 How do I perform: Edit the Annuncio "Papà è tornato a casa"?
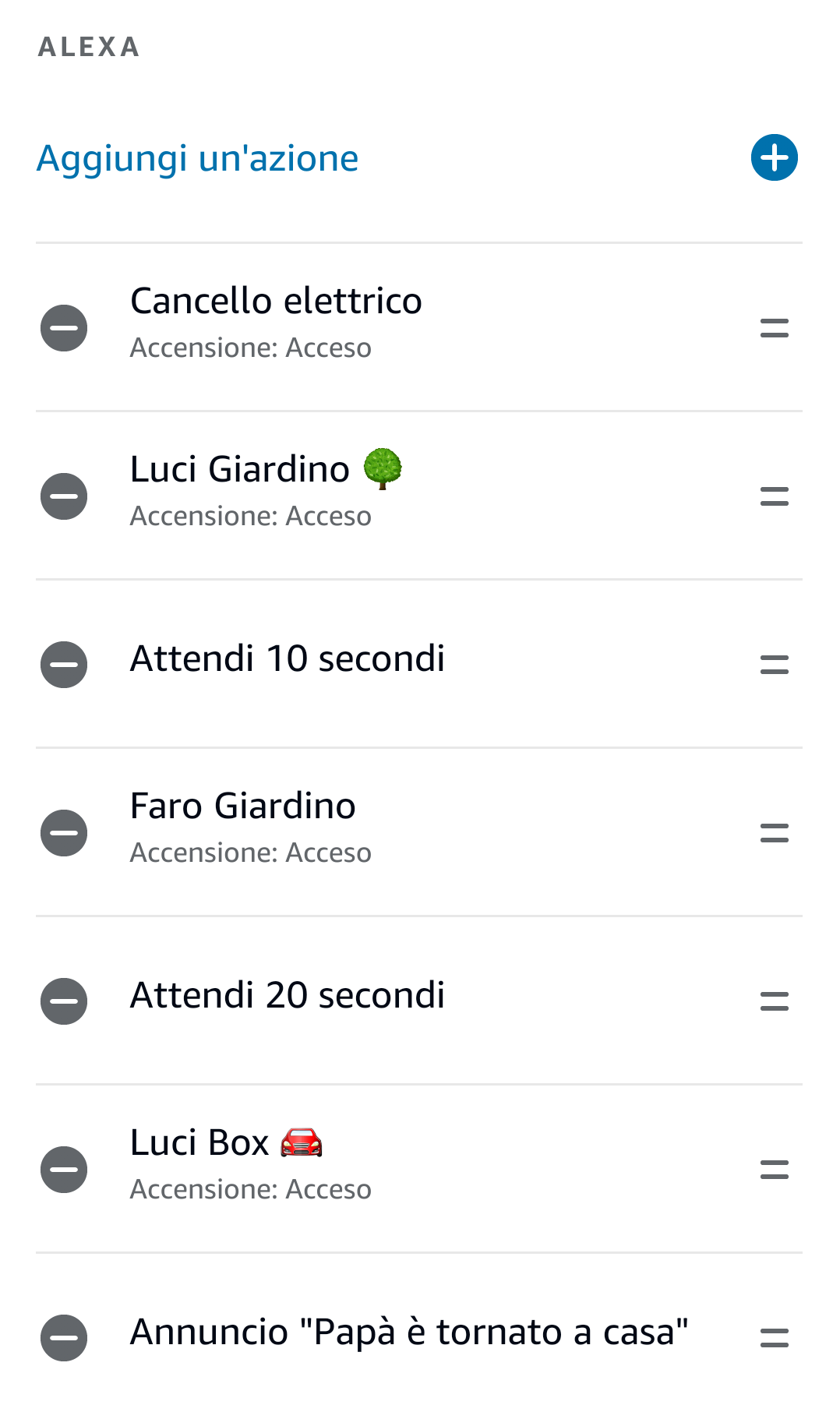click(x=409, y=1332)
